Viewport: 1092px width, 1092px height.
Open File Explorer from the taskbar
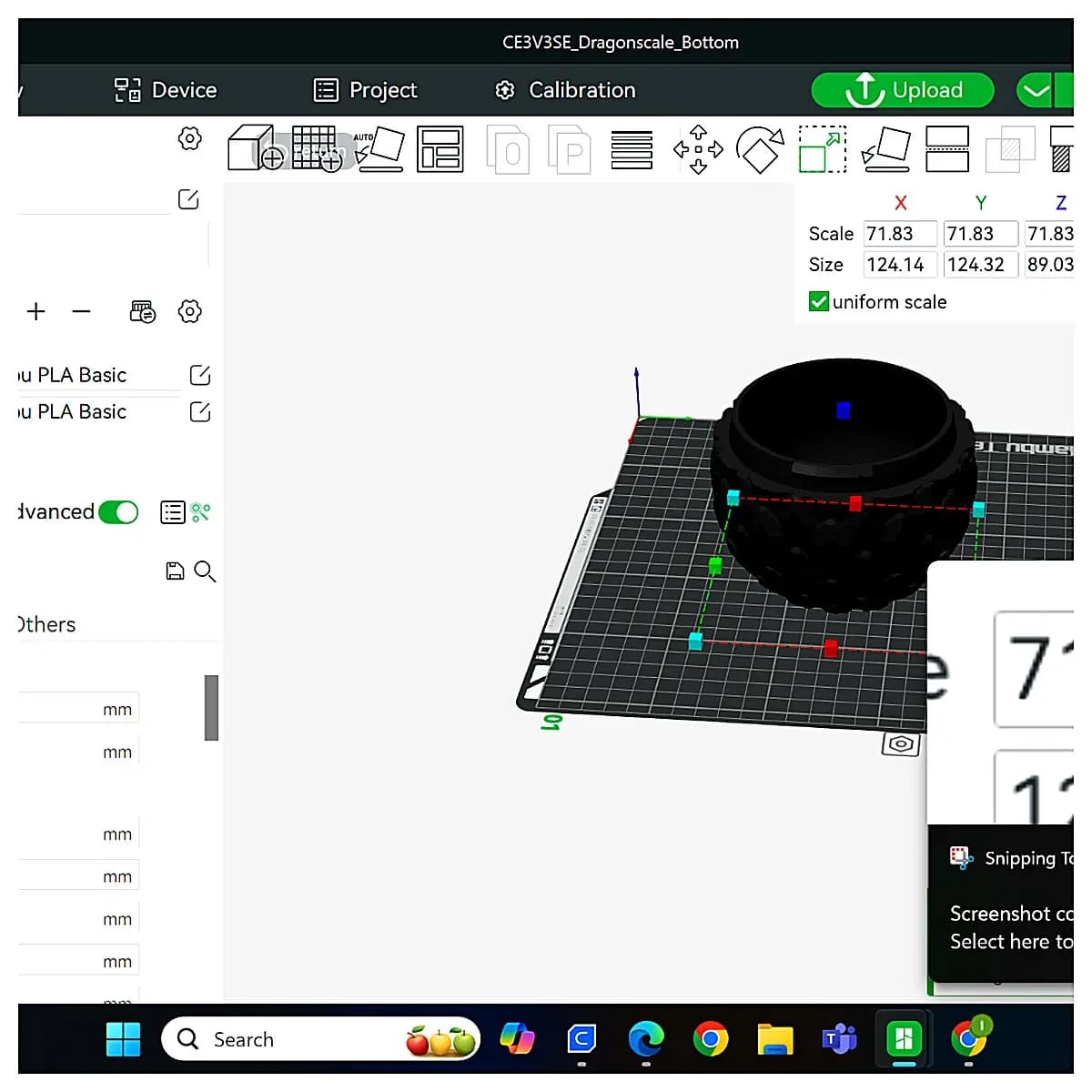[775, 1039]
